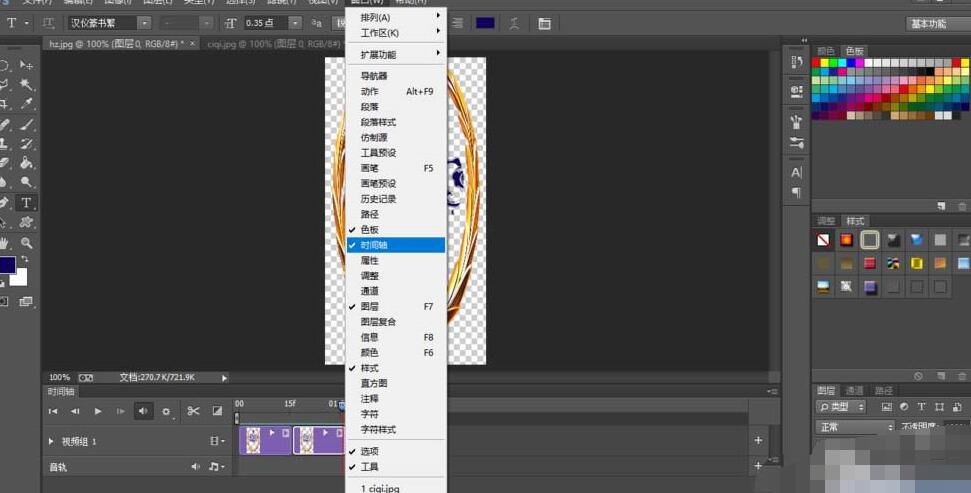Switch to the 调整 panel tab
971x493 pixels.
(x=826, y=220)
